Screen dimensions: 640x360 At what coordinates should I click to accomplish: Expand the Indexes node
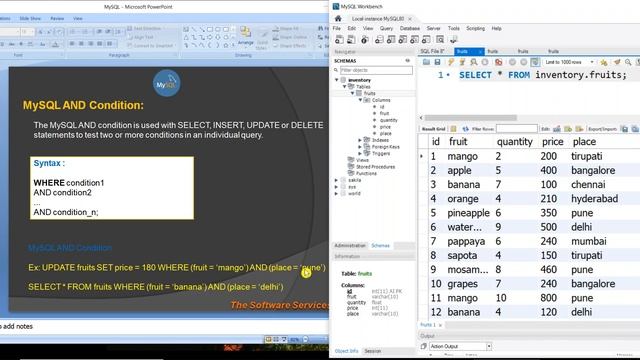[360, 140]
